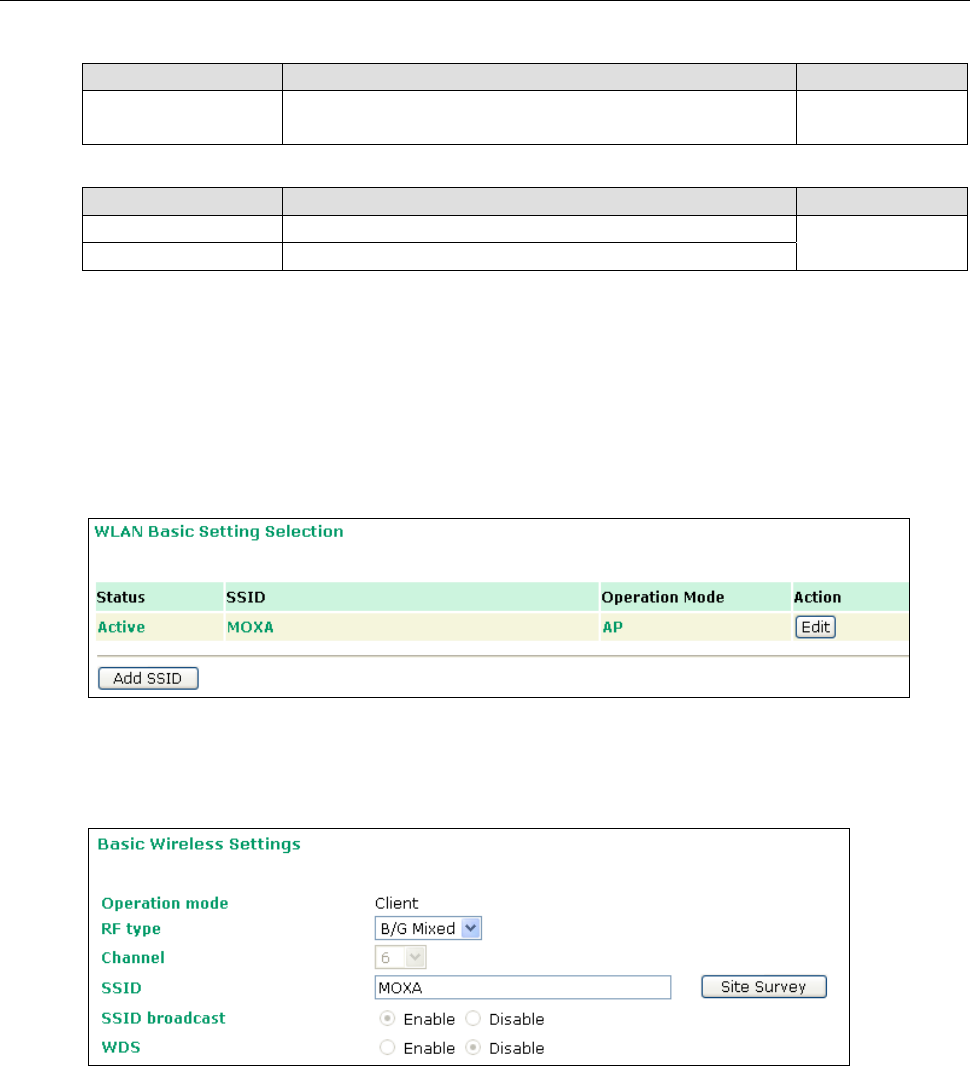
Task: Click the Channel label
Action: click(x=133, y=957)
